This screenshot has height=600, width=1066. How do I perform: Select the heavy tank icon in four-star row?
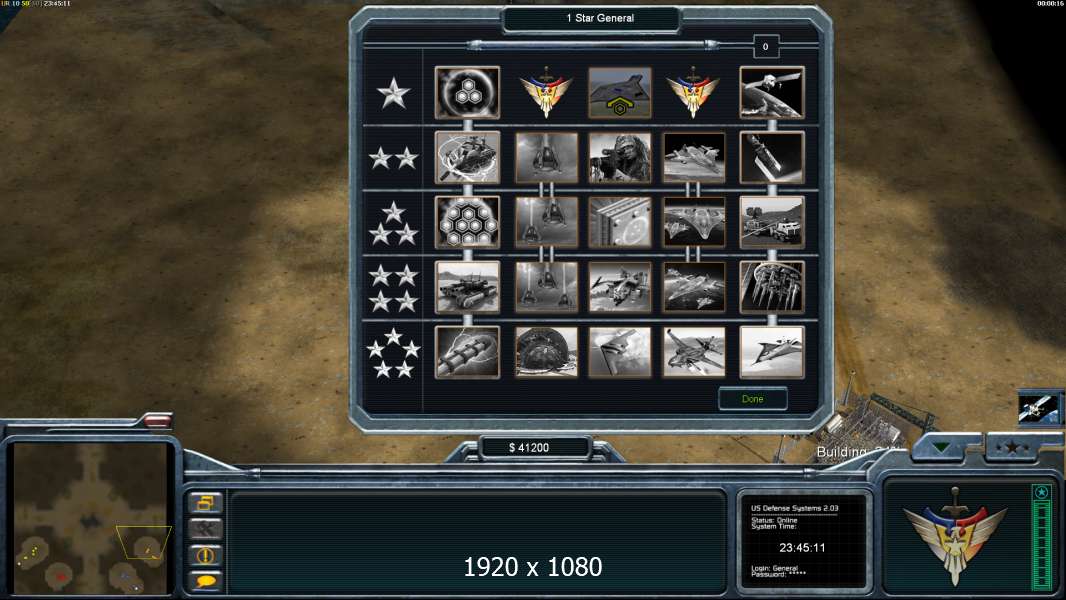[467, 287]
